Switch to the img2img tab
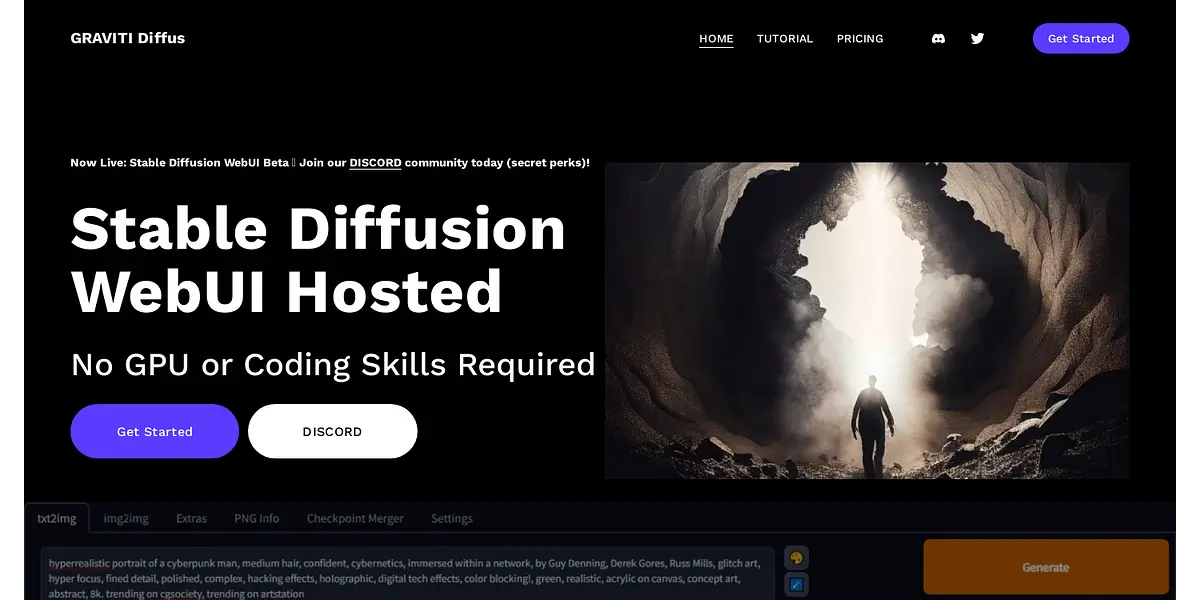The image size is (1200, 600). point(126,518)
